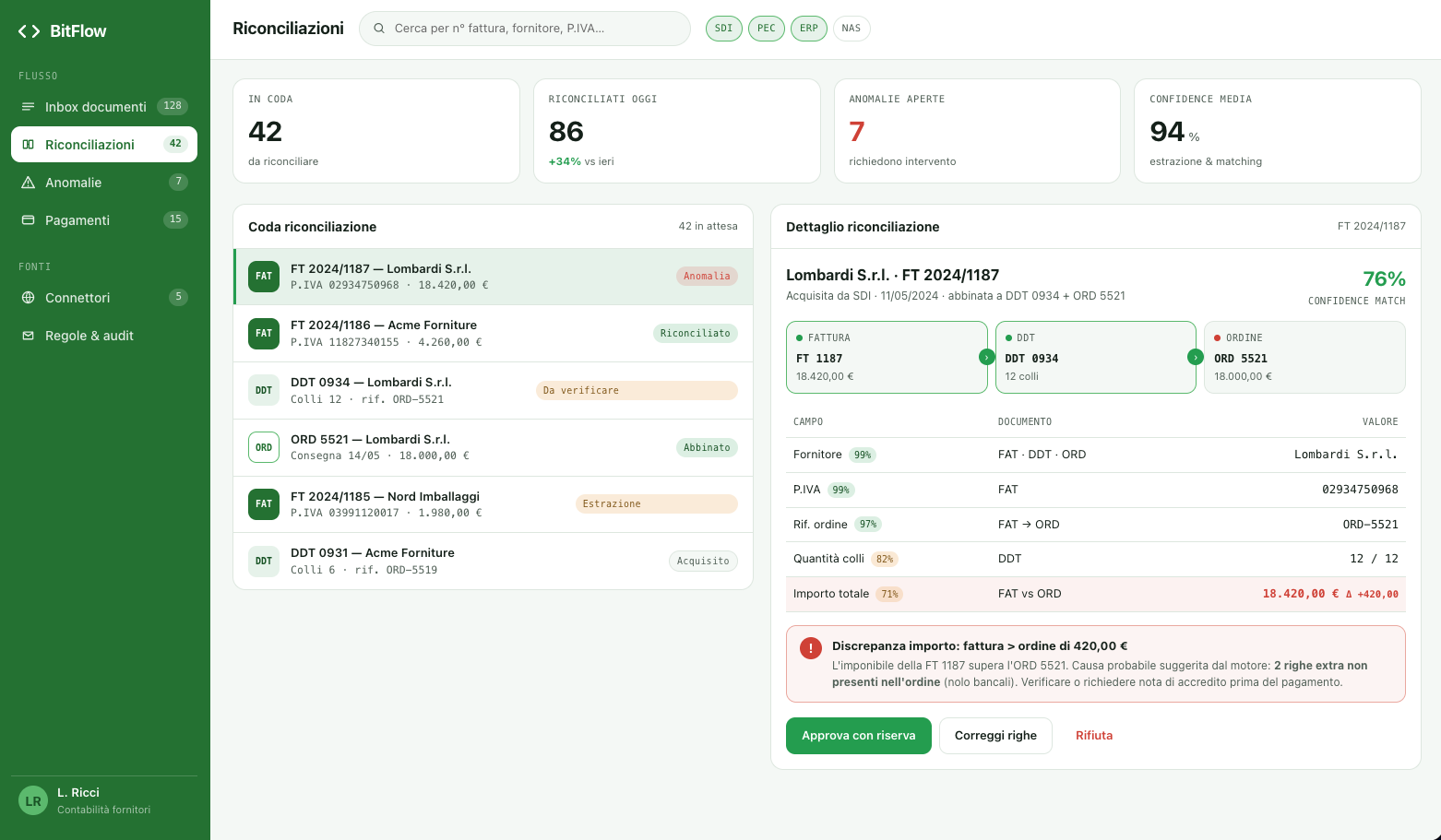Click the DDT icon of DDT 0934 row
Viewport: 1441px width, 840px height.
tap(264, 391)
